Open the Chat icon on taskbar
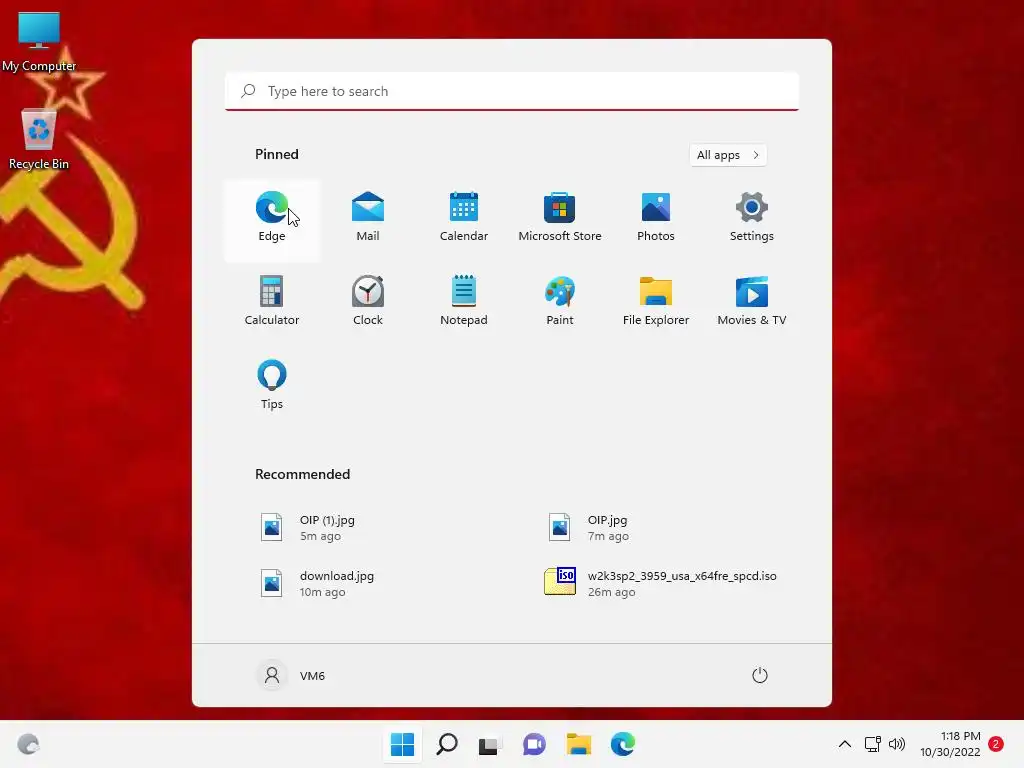This screenshot has width=1024, height=768. (534, 744)
